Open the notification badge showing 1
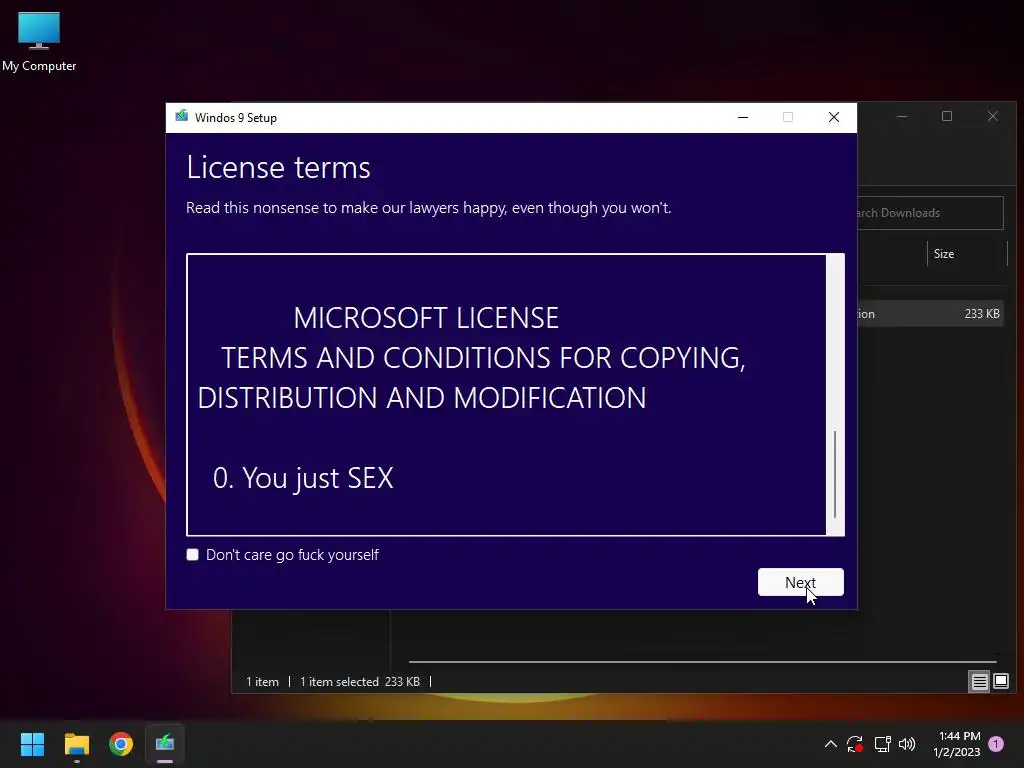This screenshot has height=768, width=1024. point(996,744)
